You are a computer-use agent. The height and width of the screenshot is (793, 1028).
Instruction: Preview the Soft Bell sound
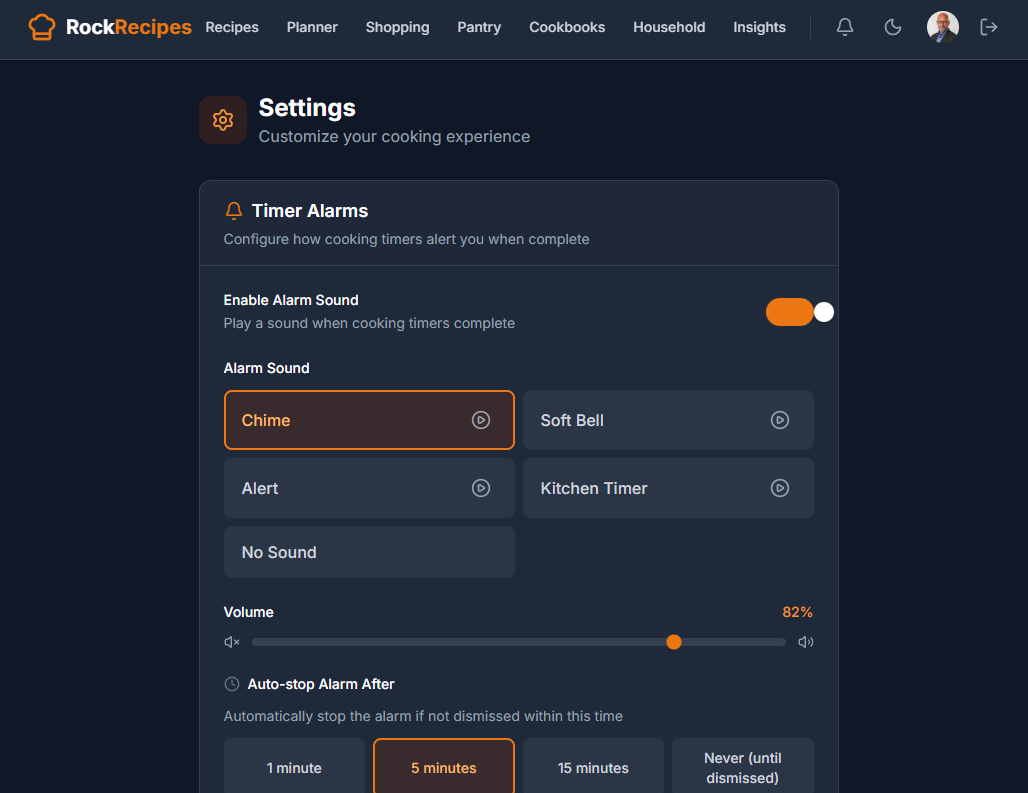pyautogui.click(x=780, y=420)
